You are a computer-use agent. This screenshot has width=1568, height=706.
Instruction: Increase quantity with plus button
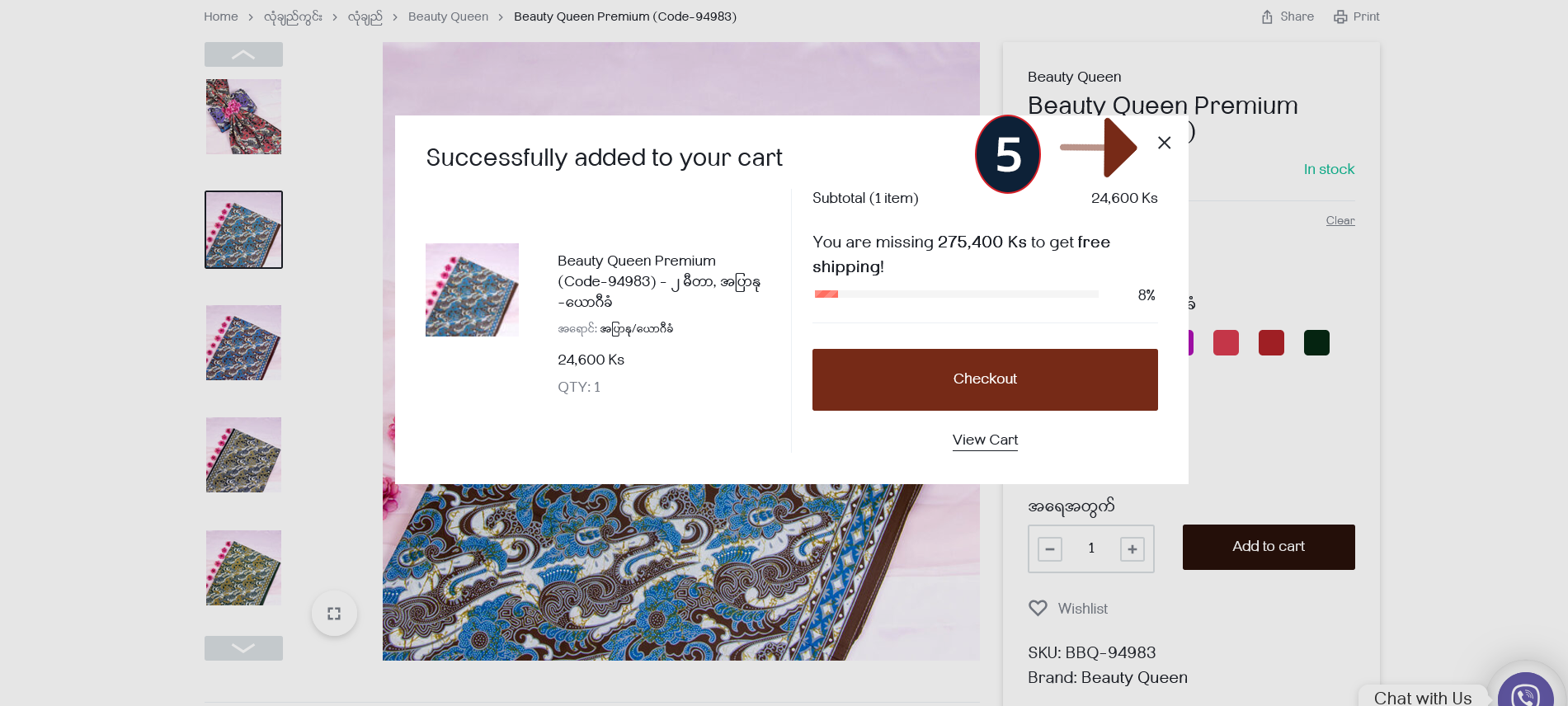click(x=1132, y=548)
